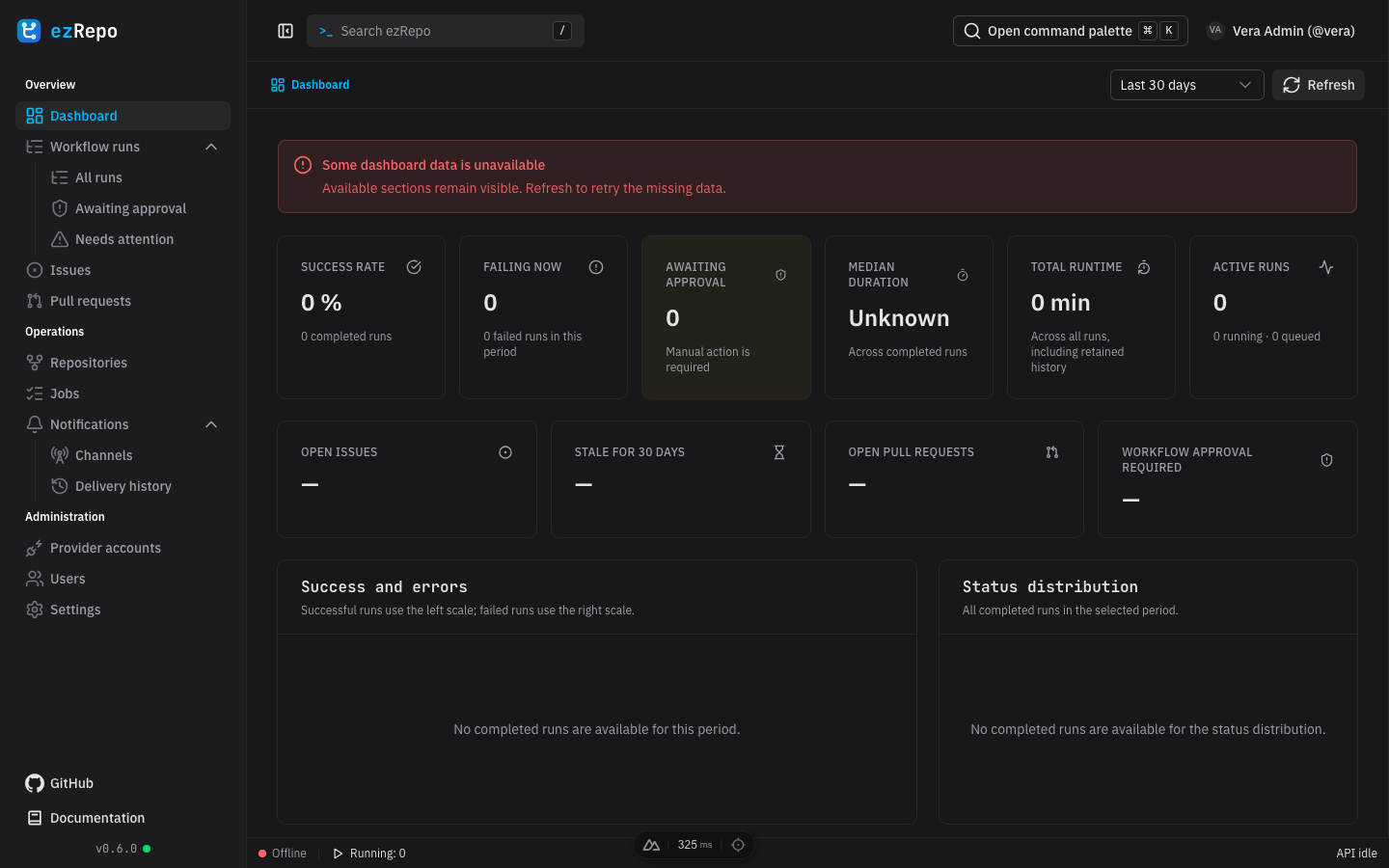Click the Active Runs activity icon
Screen dimensions: 1389x868
1326,267
